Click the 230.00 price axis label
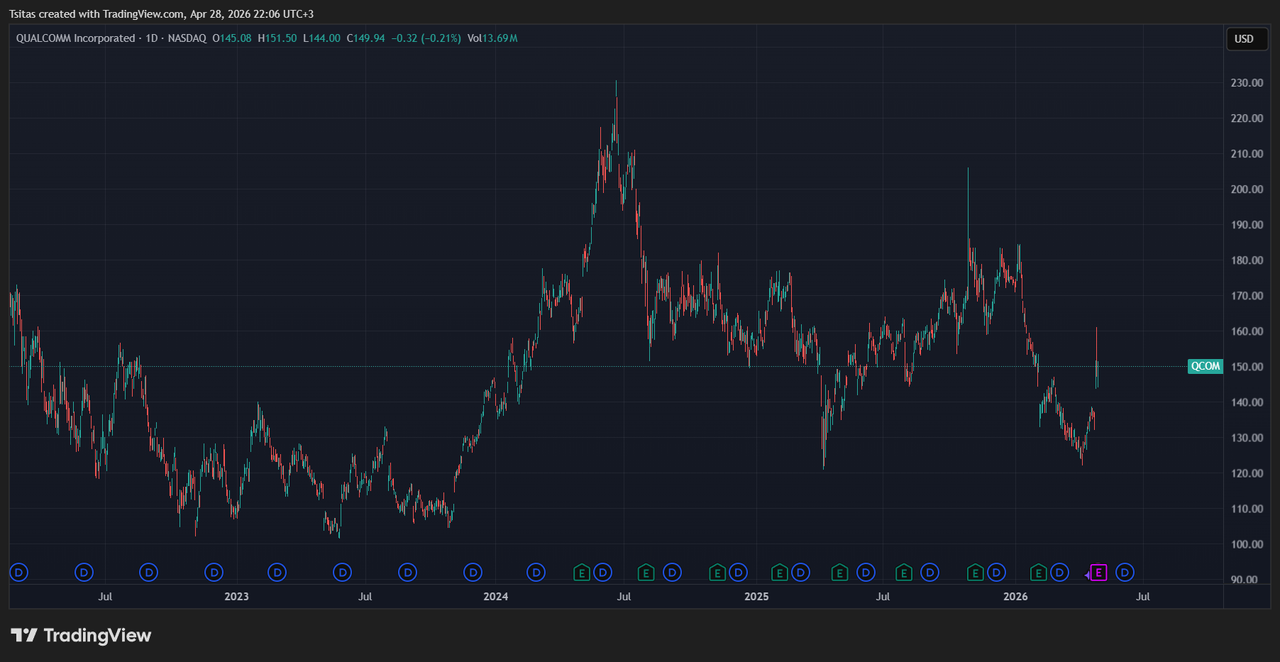The image size is (1280, 662). [1246, 83]
